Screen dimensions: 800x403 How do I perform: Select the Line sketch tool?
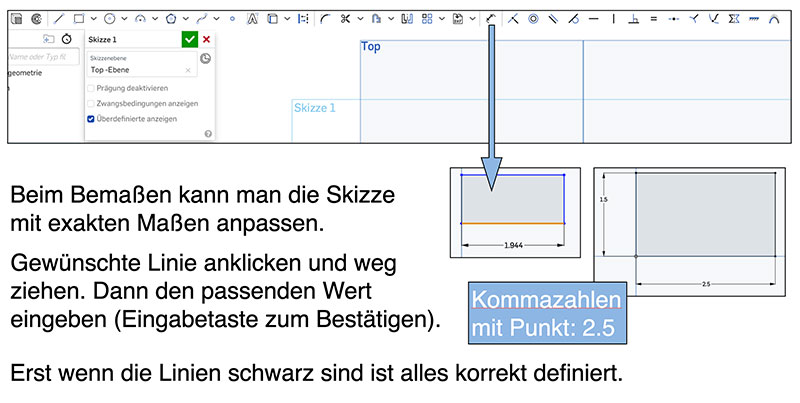tap(59, 18)
